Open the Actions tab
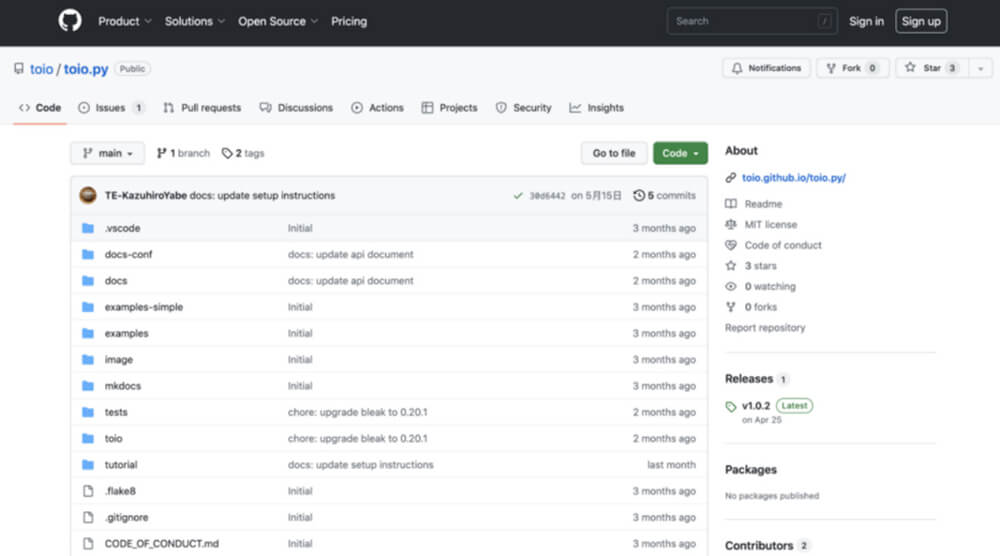 (378, 108)
